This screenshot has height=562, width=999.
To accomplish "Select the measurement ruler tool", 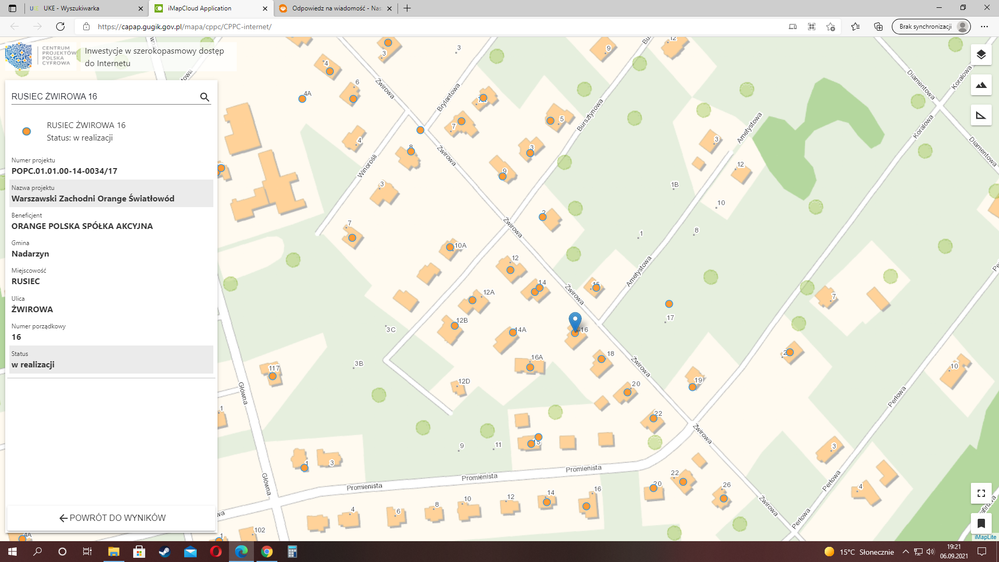I will click(x=980, y=116).
